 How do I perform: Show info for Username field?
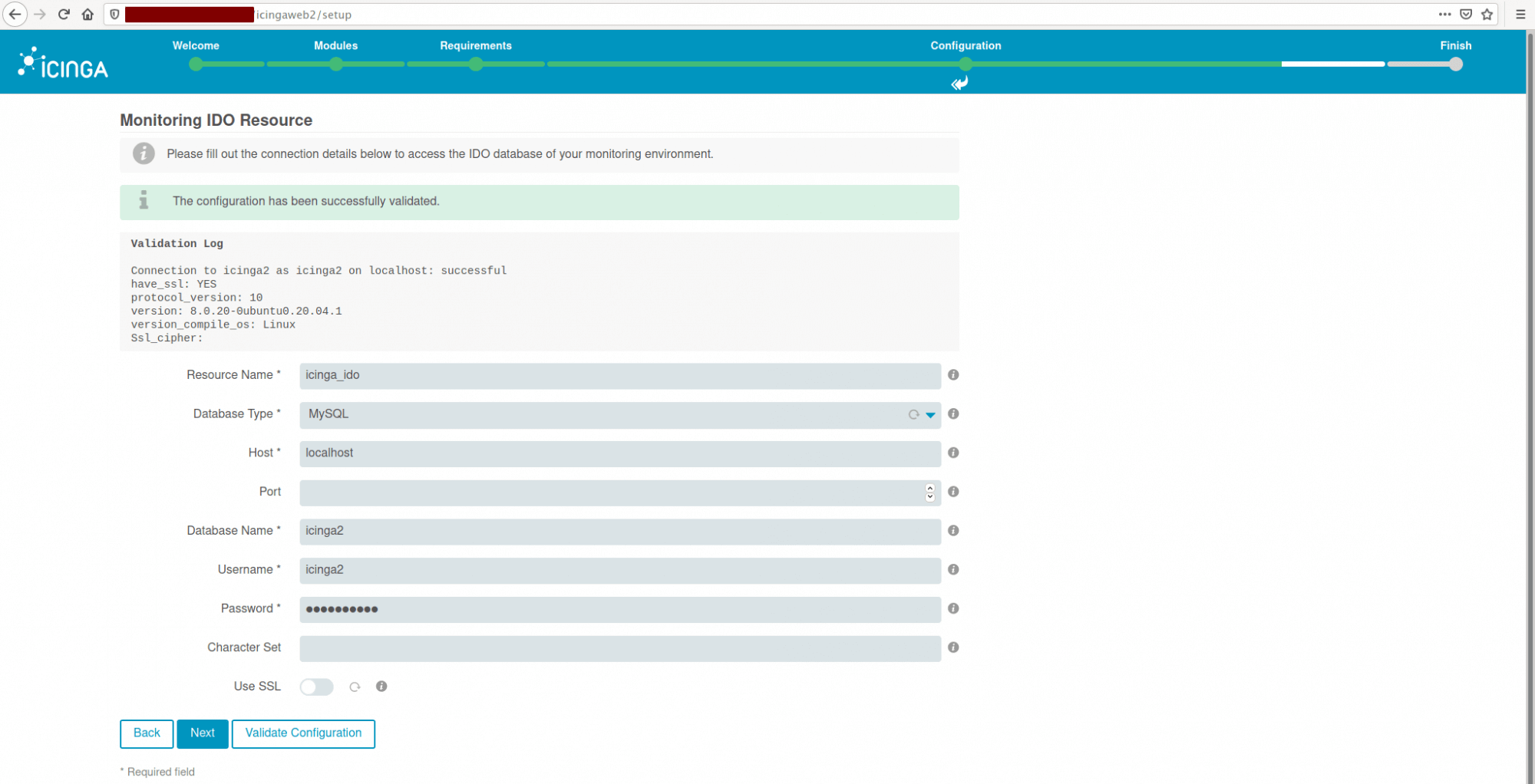click(x=953, y=570)
